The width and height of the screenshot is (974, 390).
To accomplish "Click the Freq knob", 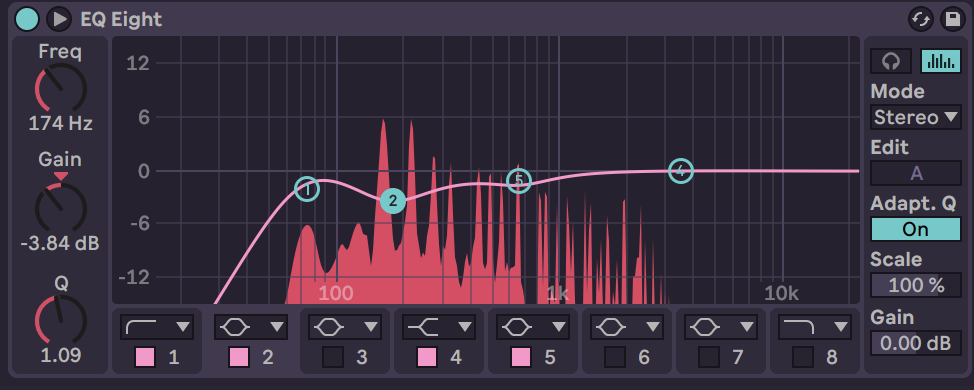I will pos(60,88).
